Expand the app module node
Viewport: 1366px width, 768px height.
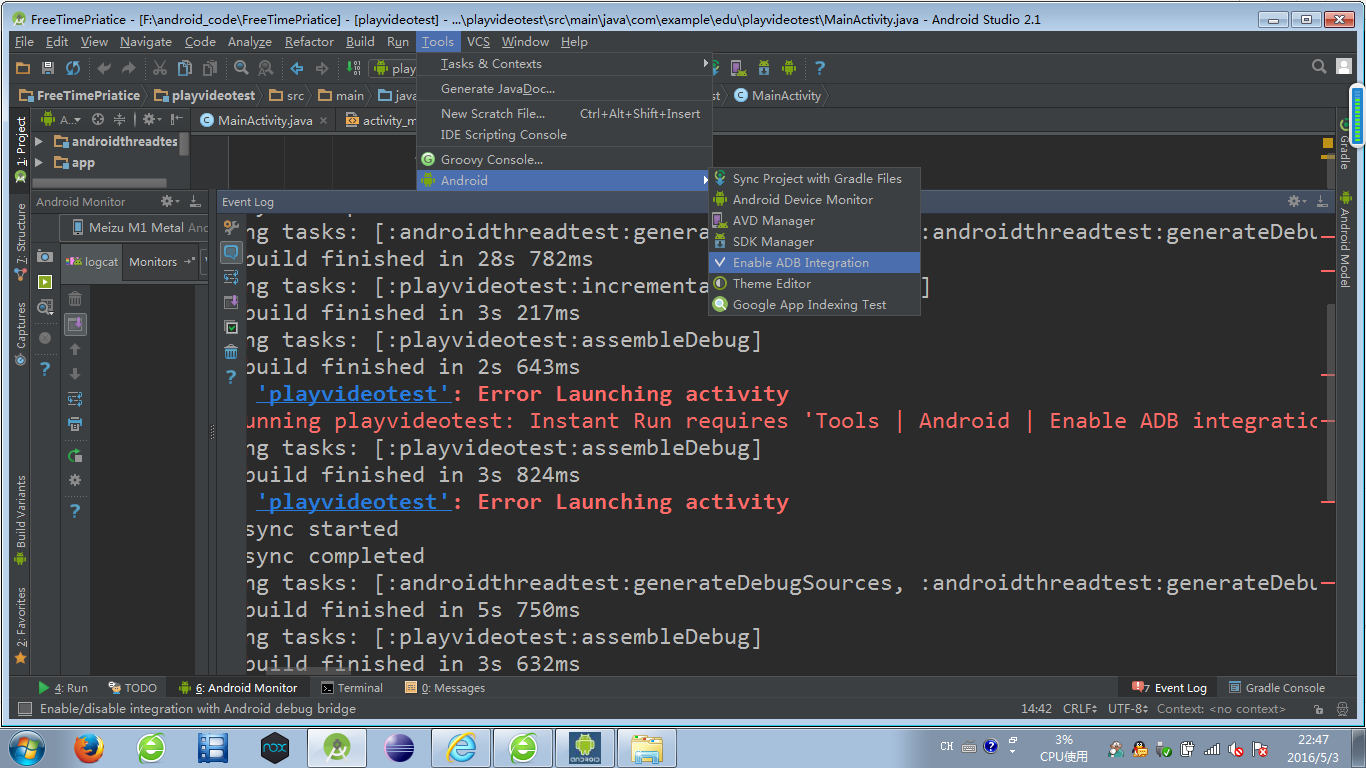click(x=39, y=163)
